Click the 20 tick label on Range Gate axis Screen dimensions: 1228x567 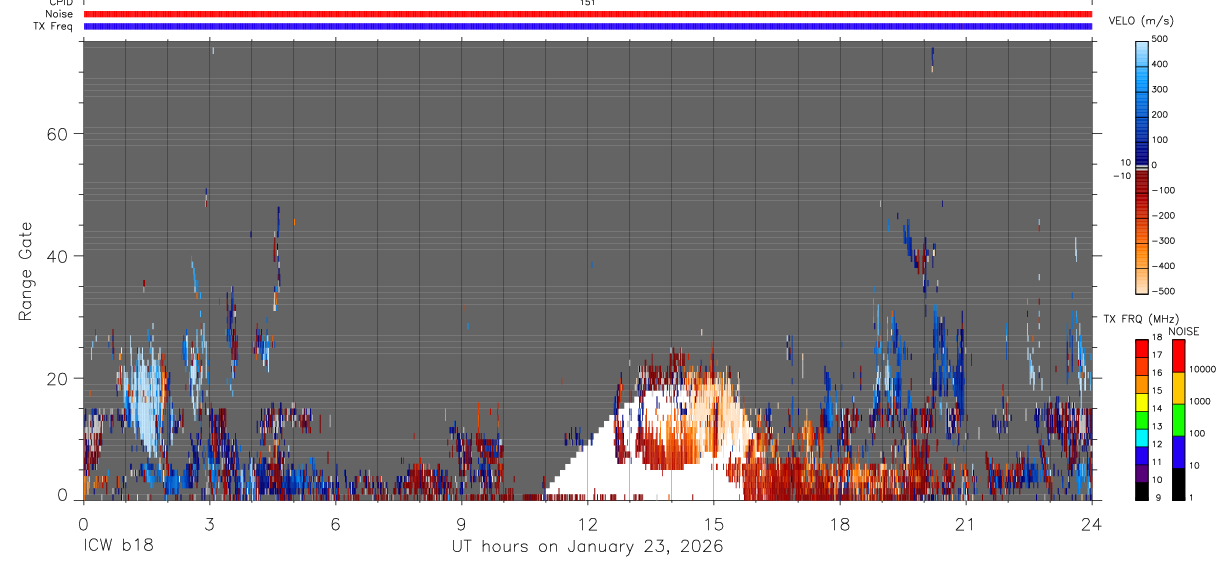pos(56,378)
